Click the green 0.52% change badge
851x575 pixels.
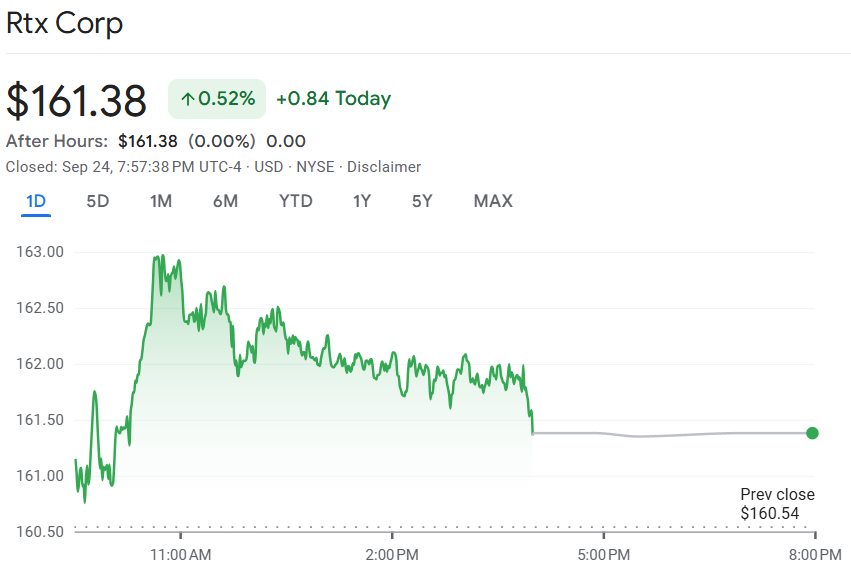point(217,98)
